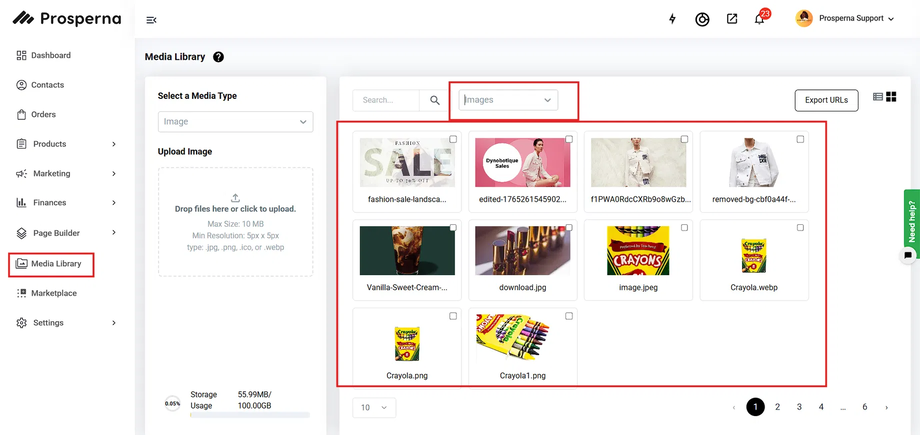Select checkbox on Crayola.png card
The height and width of the screenshot is (435, 920).
(453, 316)
